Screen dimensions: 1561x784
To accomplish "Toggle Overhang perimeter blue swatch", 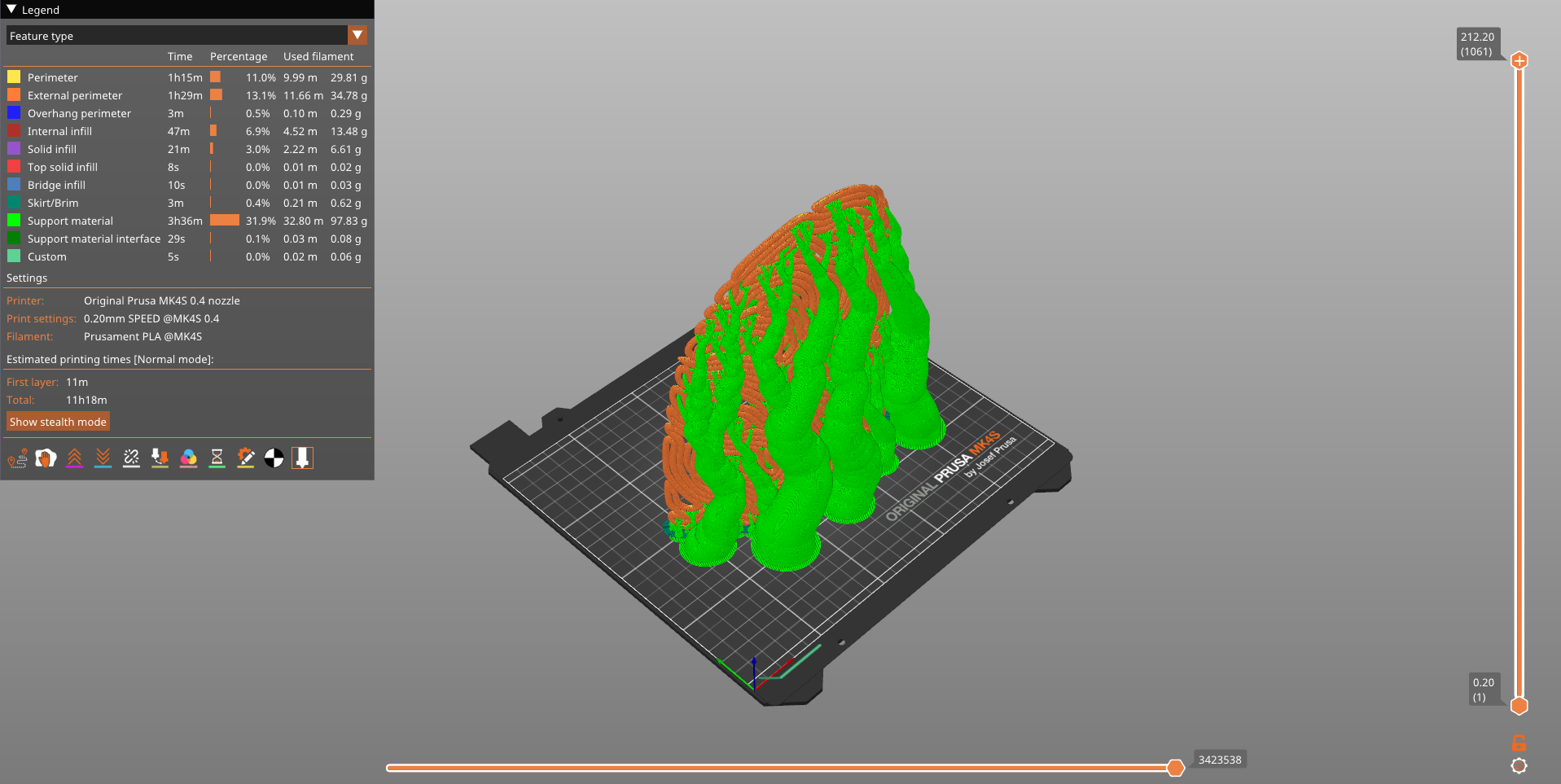I will coord(14,112).
